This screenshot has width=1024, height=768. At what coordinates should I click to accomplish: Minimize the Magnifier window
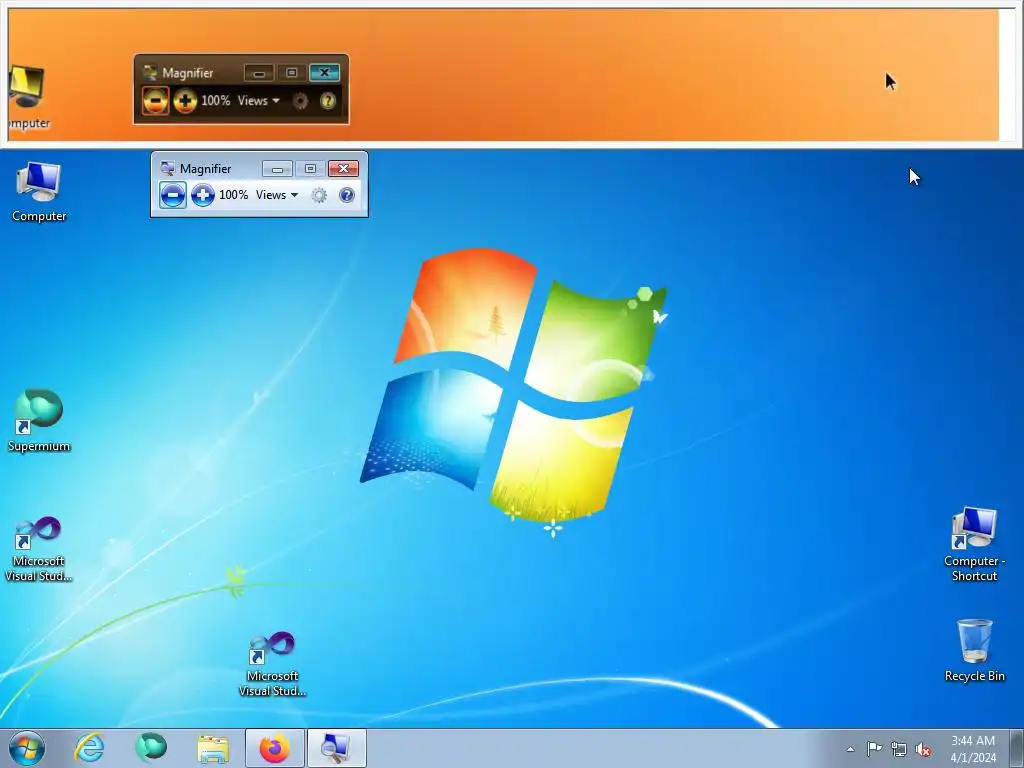[x=277, y=169]
